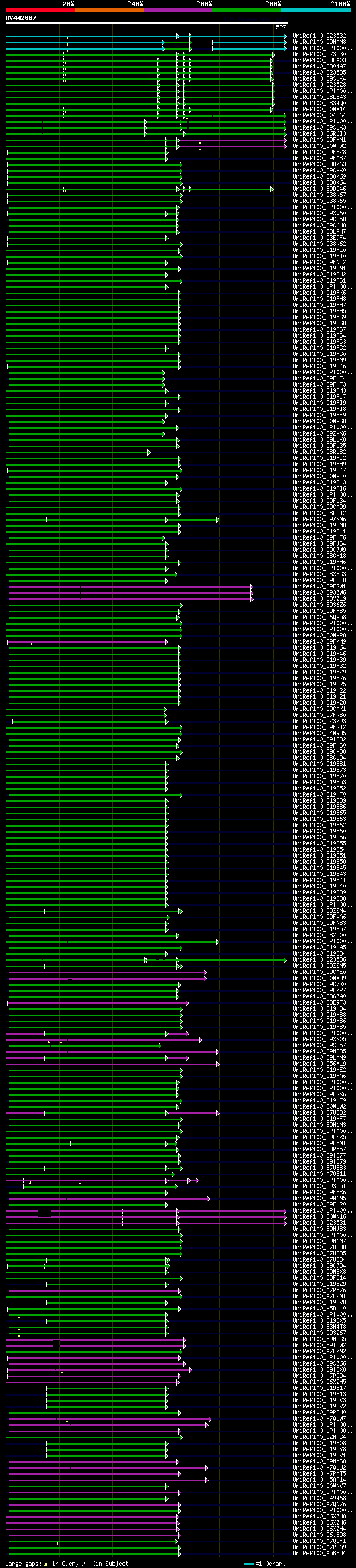Select hit label UniRef100_Q9ZVX6
Screen dimensions: 356x1568
point(319,433)
